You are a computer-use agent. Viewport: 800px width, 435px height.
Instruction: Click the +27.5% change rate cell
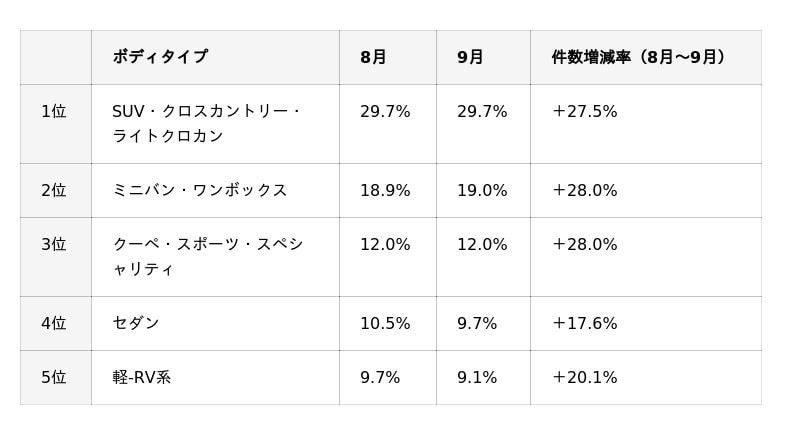point(584,112)
